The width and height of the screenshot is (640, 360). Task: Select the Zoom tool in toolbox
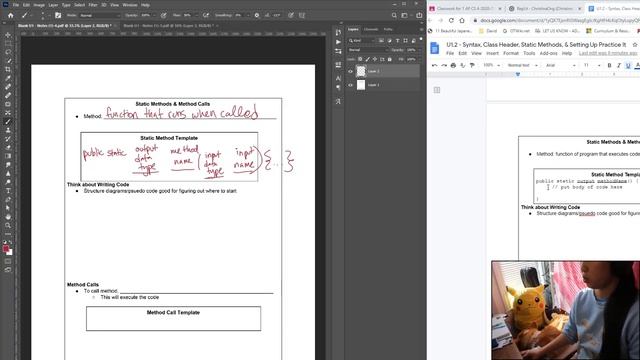click(8, 225)
